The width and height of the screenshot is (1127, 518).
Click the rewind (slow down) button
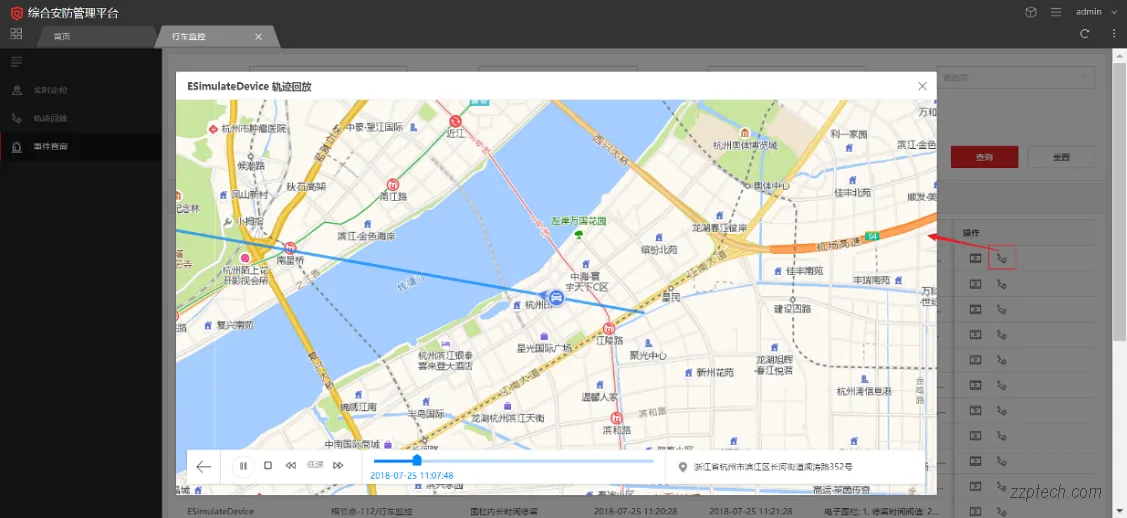tap(291, 466)
